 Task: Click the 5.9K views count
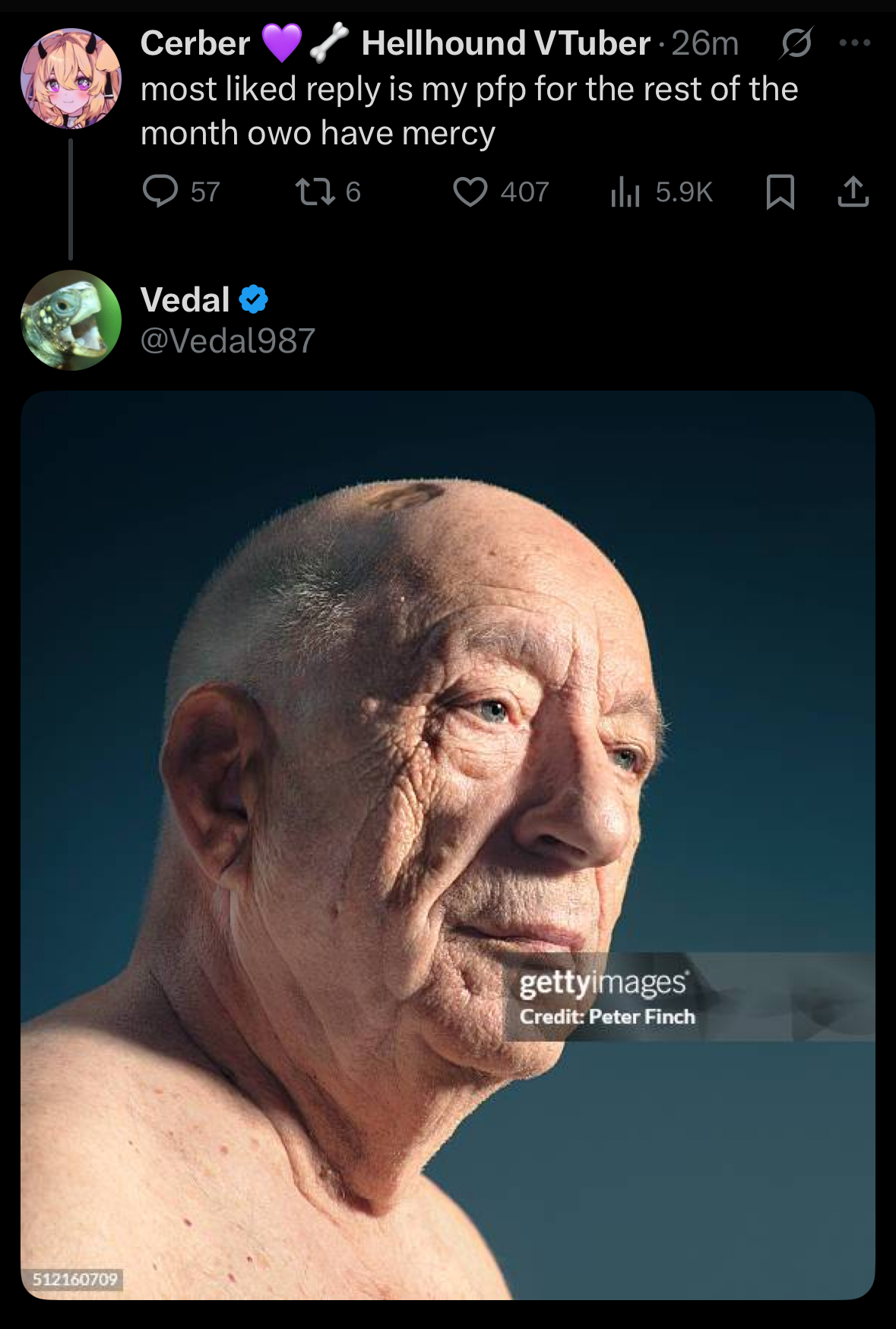pos(684,192)
